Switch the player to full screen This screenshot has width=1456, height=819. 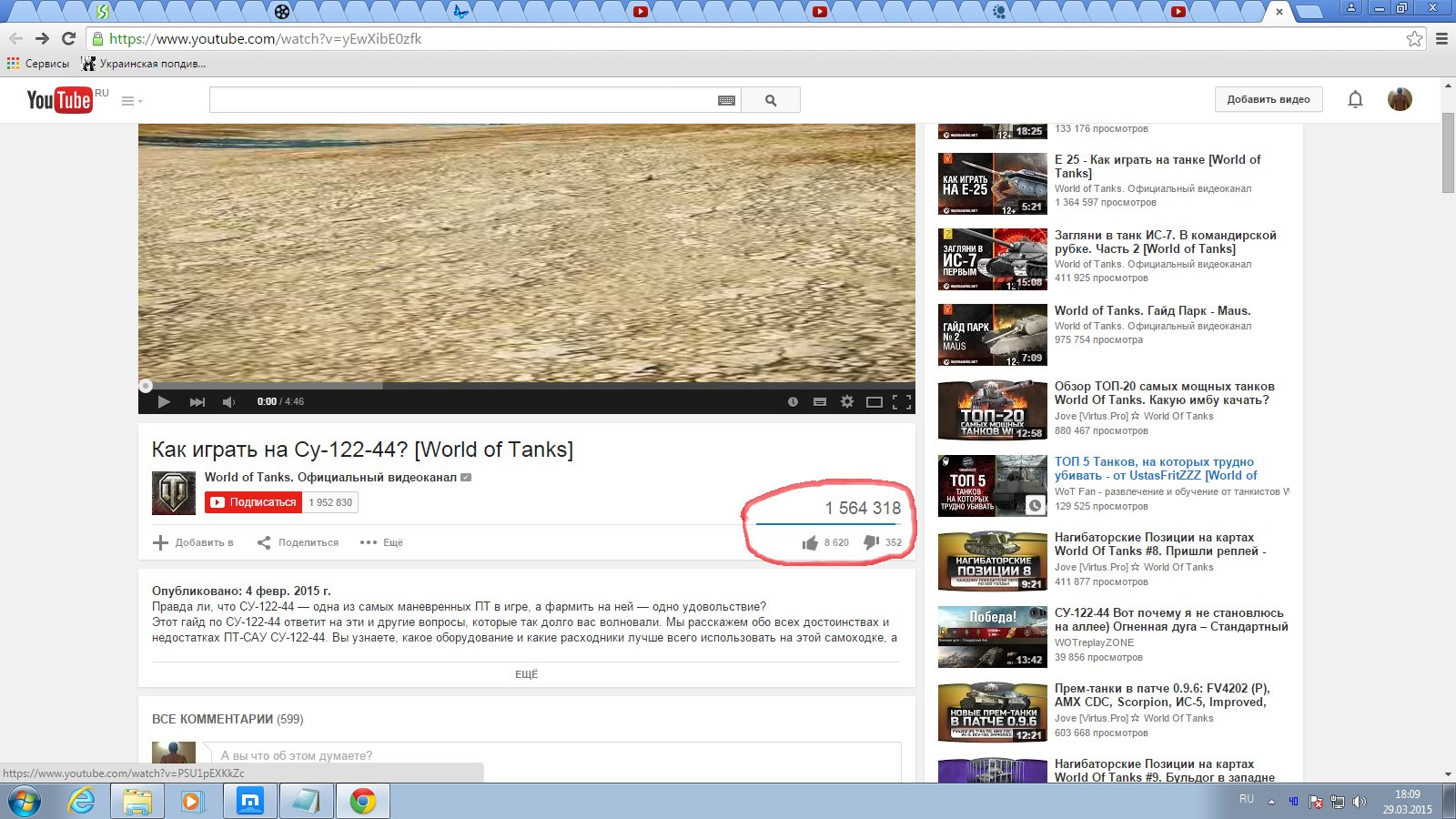(902, 401)
